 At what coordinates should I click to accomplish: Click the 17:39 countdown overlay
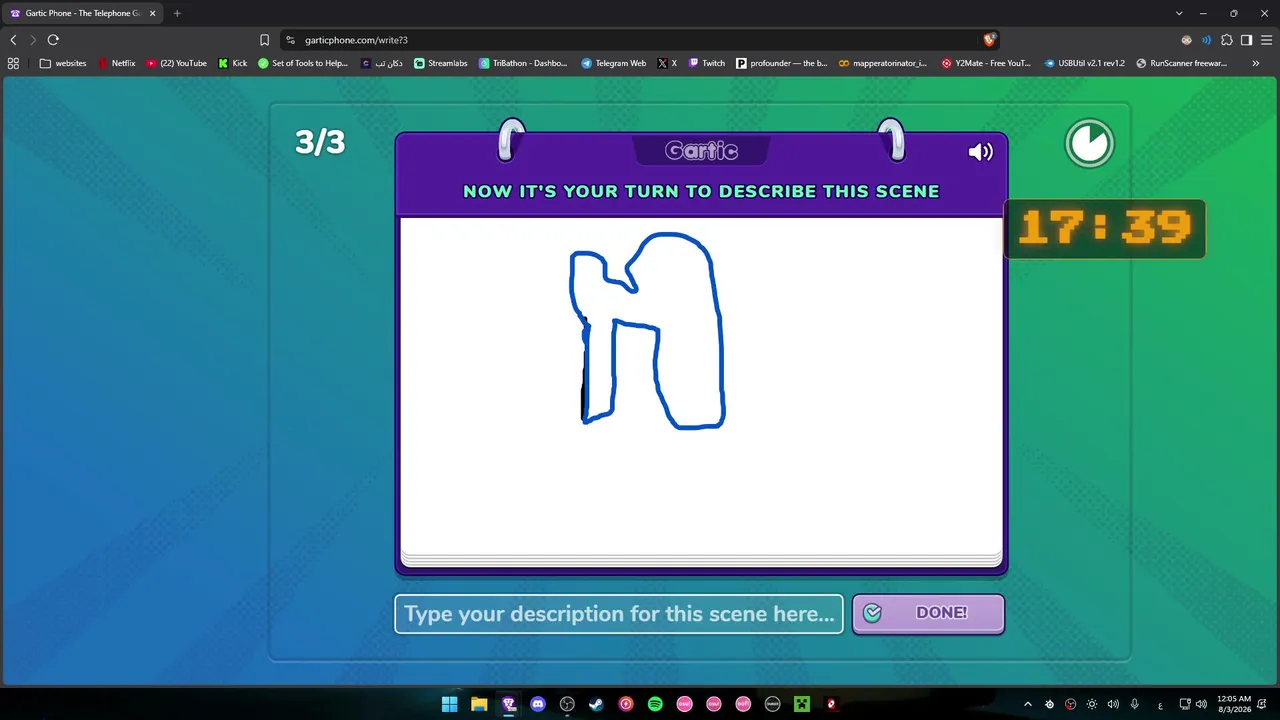point(1105,229)
